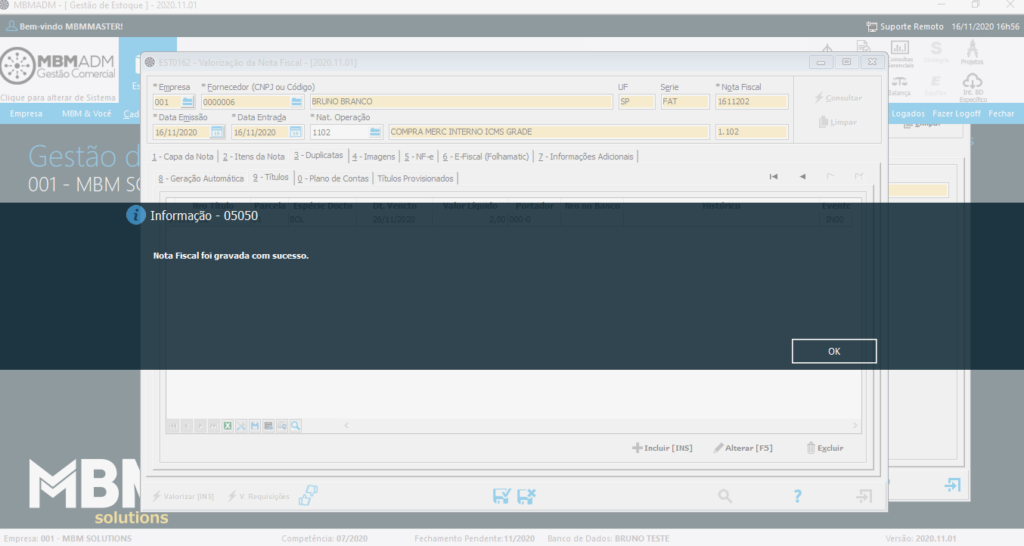Click the Limpar button

838,122
